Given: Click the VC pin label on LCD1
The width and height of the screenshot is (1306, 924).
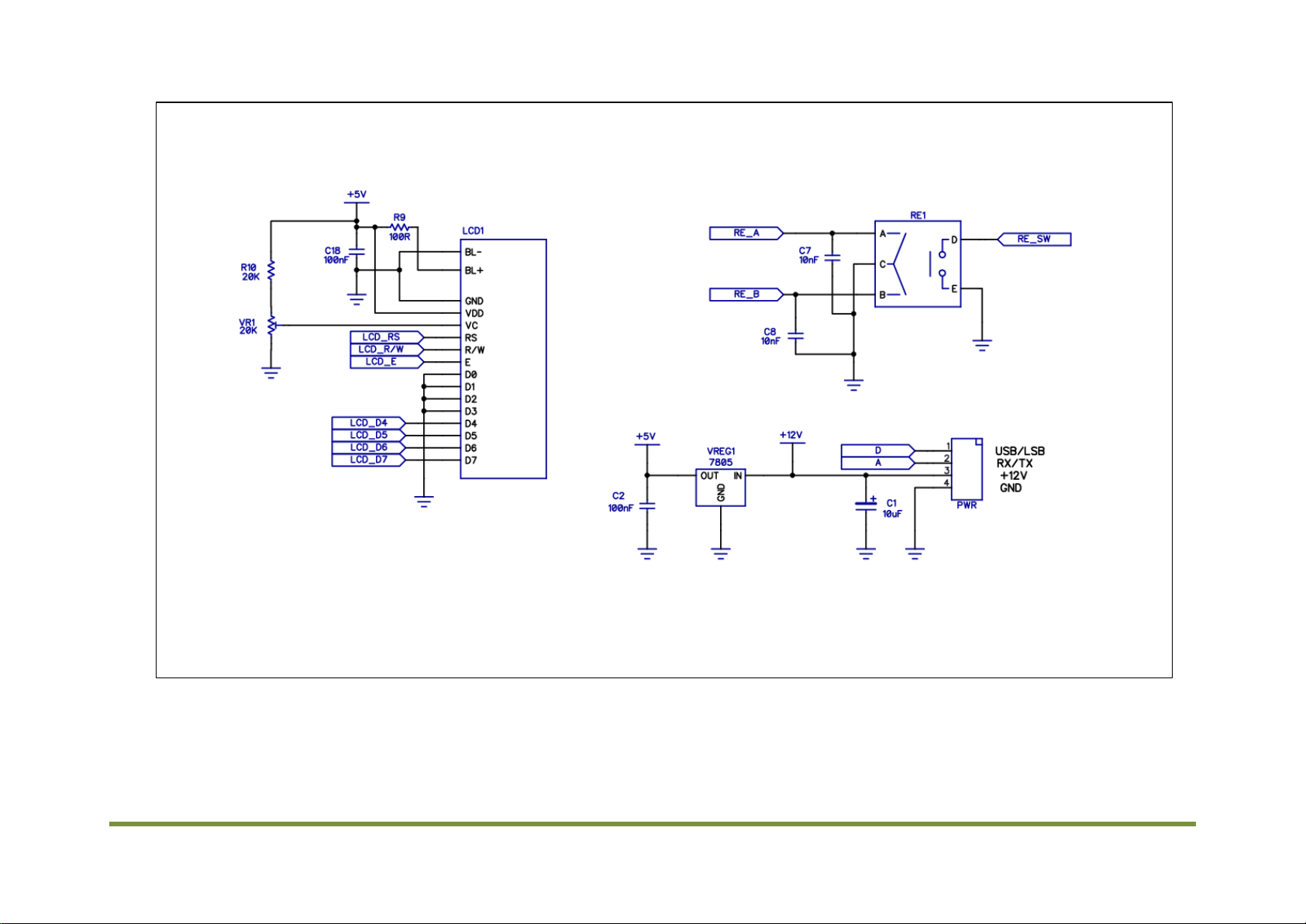Looking at the screenshot, I should pos(471,326).
